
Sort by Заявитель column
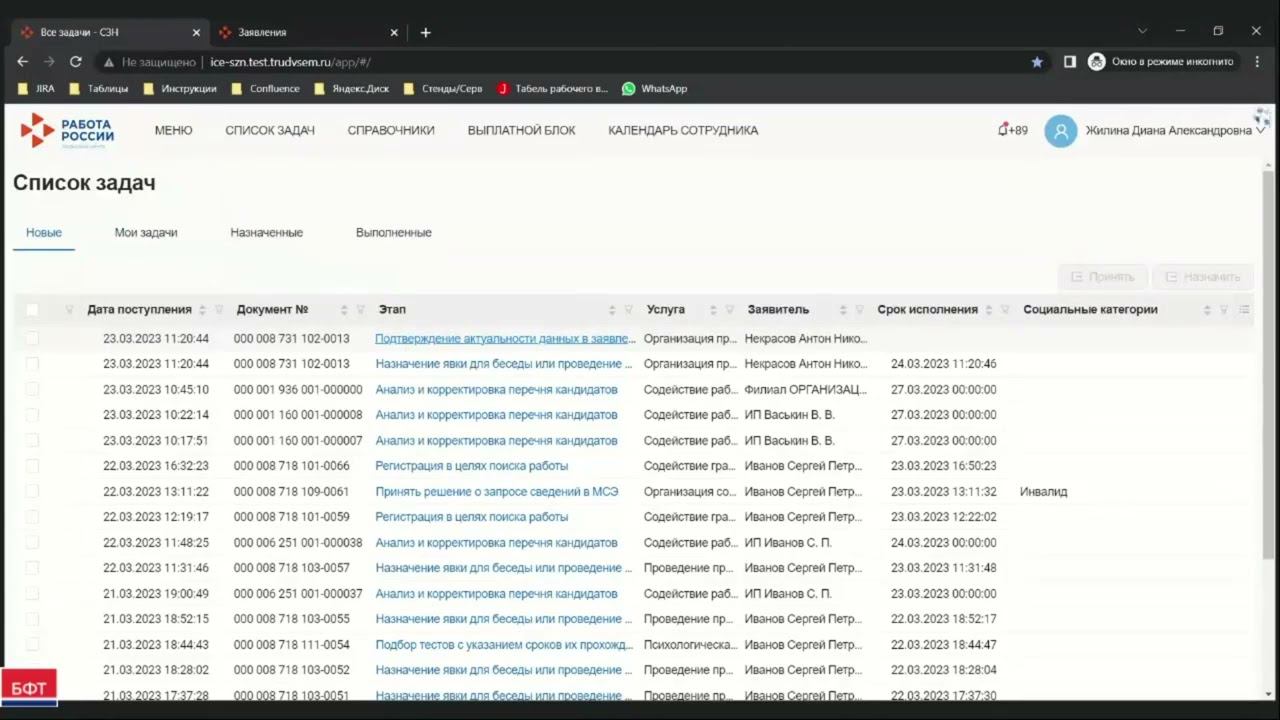click(x=843, y=310)
